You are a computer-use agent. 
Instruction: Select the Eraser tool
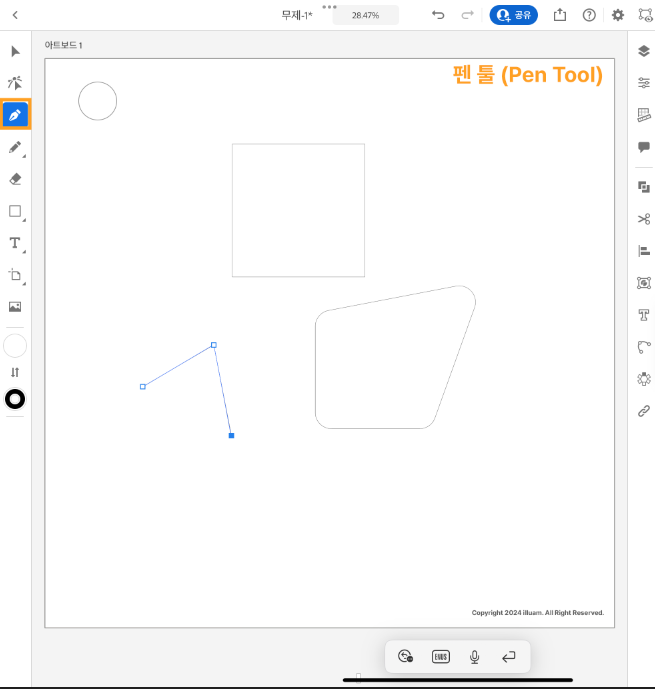(x=15, y=179)
